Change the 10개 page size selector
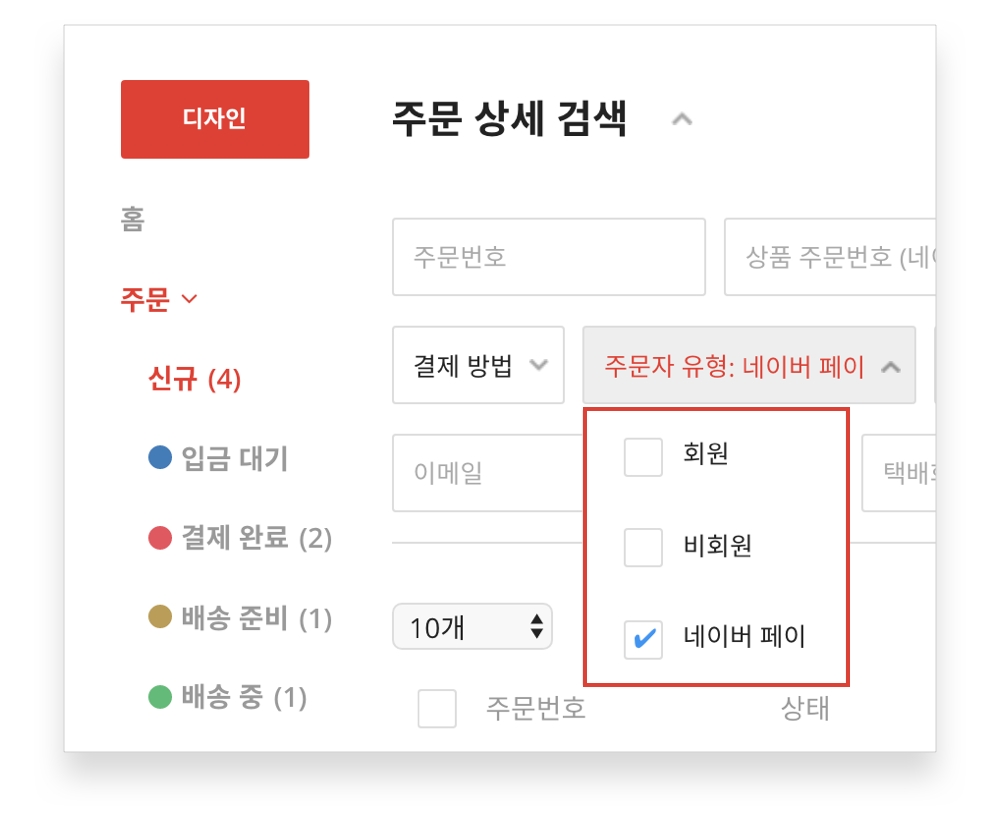This screenshot has height=818, width=1000. point(472,628)
